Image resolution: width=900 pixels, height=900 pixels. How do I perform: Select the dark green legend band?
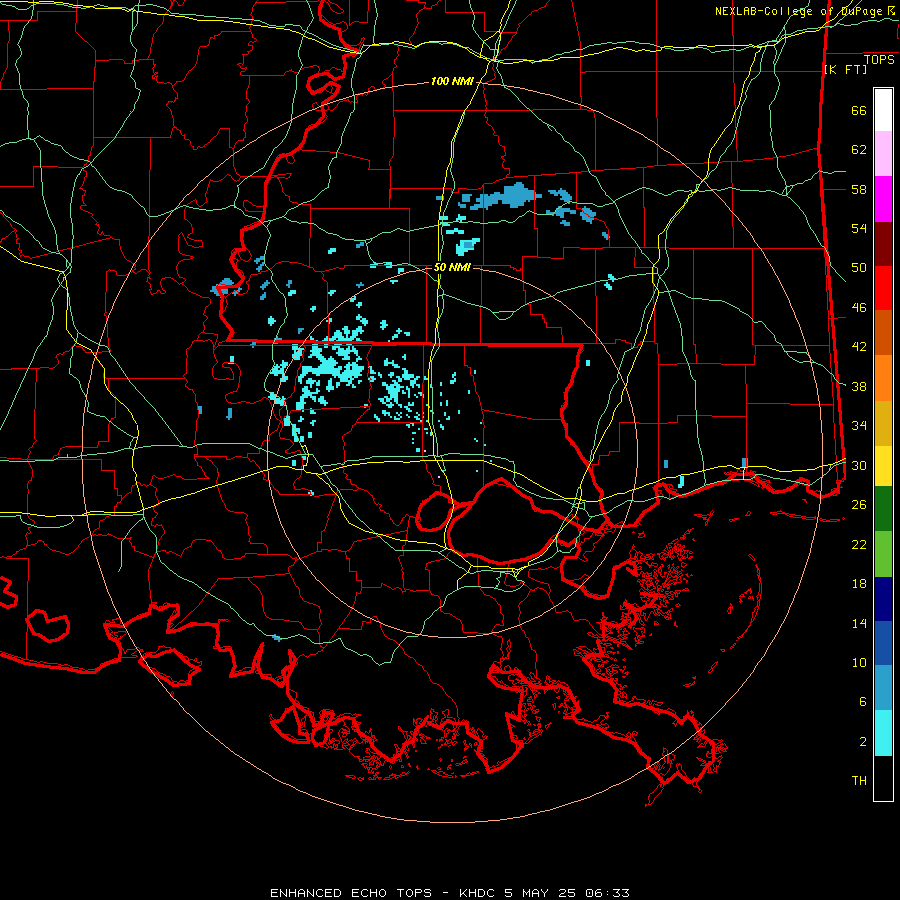883,509
